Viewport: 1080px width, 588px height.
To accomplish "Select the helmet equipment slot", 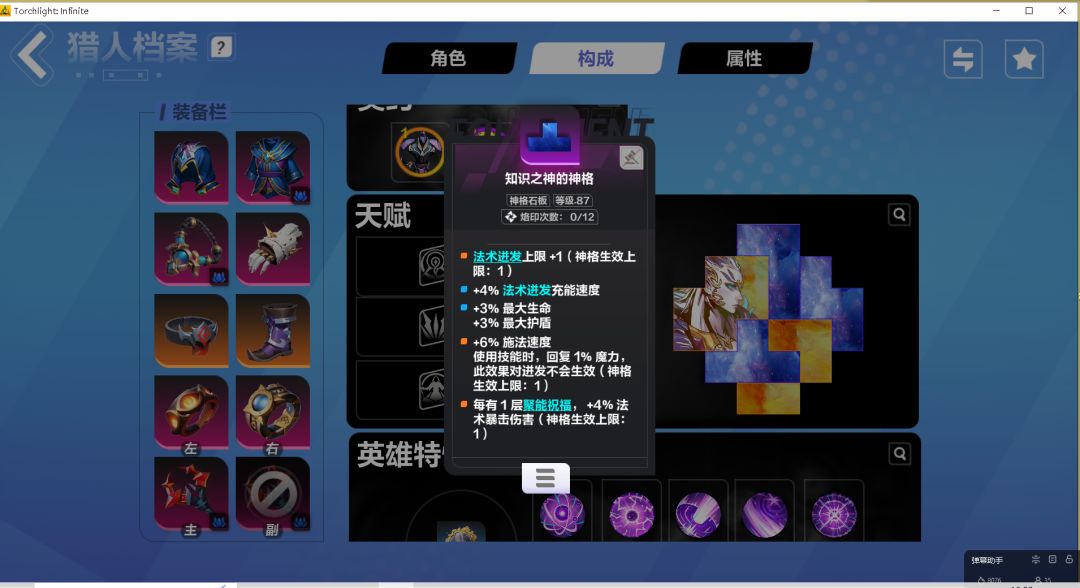I will coord(191,167).
